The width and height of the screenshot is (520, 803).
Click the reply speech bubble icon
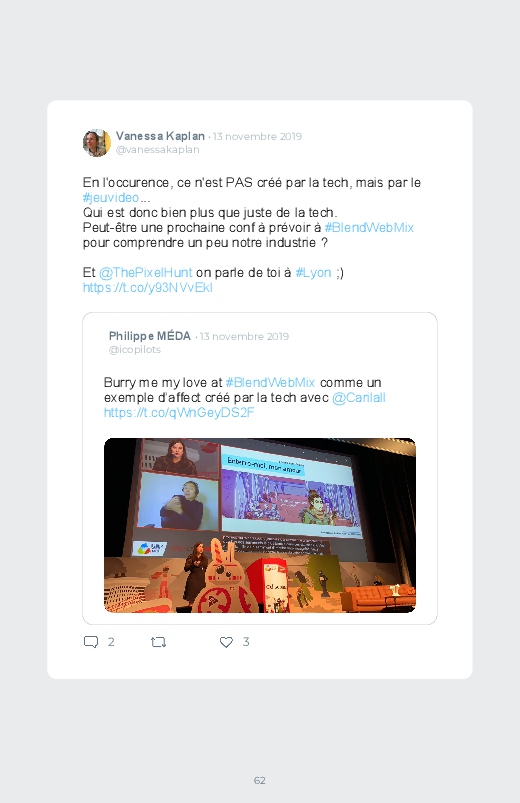[x=91, y=642]
